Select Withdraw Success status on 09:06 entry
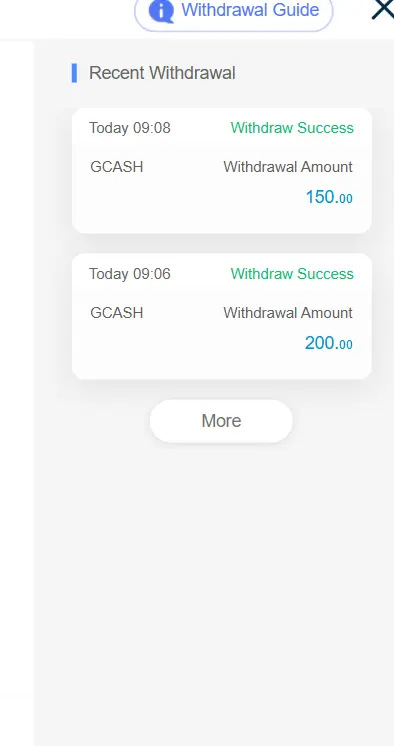This screenshot has height=746, width=394. click(292, 274)
